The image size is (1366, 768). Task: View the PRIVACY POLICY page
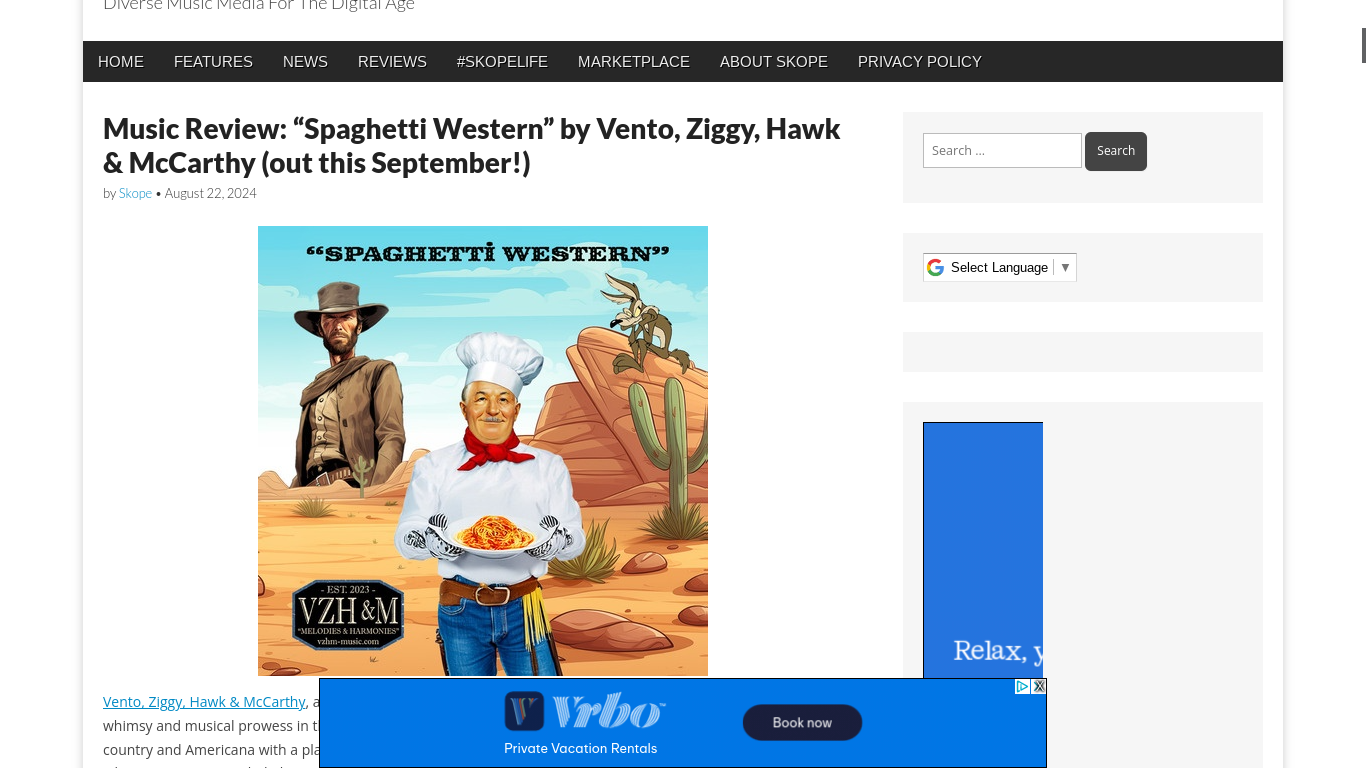(920, 62)
